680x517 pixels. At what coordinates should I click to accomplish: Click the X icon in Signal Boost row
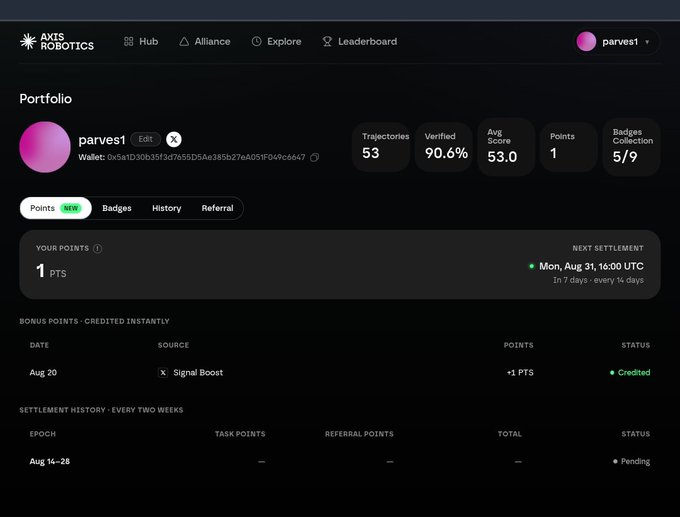click(x=163, y=373)
